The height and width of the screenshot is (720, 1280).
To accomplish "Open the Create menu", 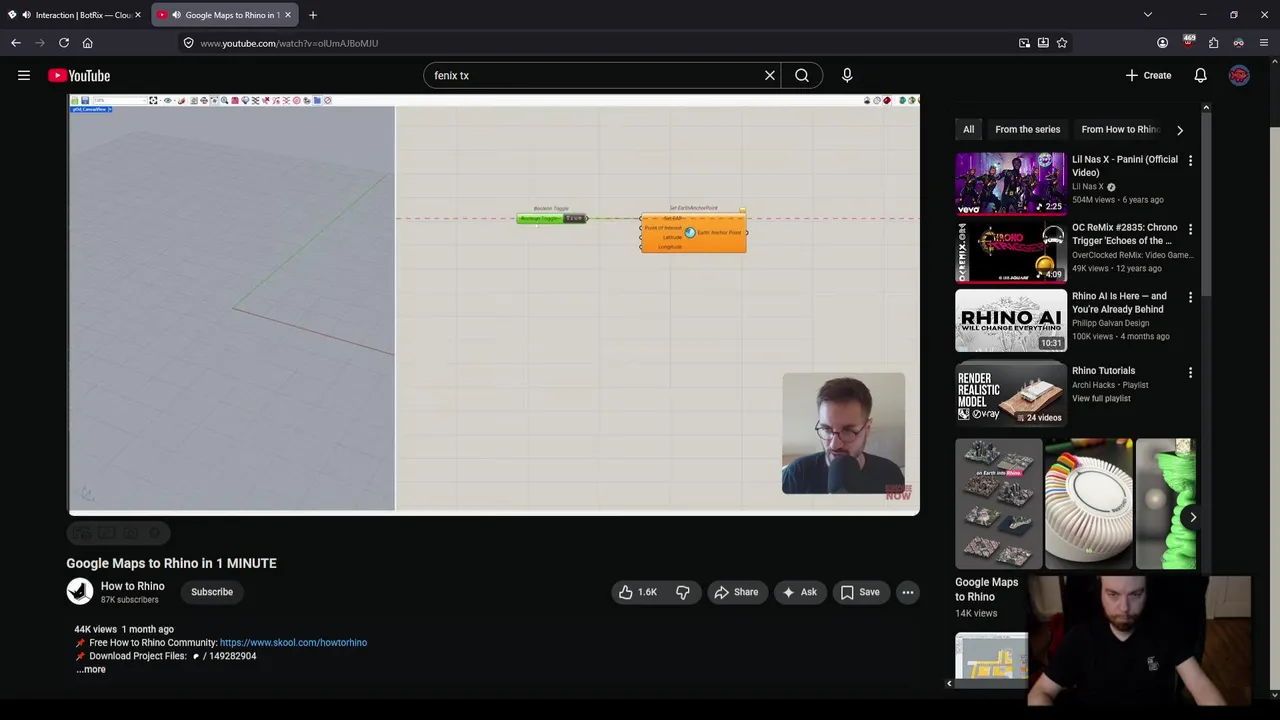I will (1148, 75).
